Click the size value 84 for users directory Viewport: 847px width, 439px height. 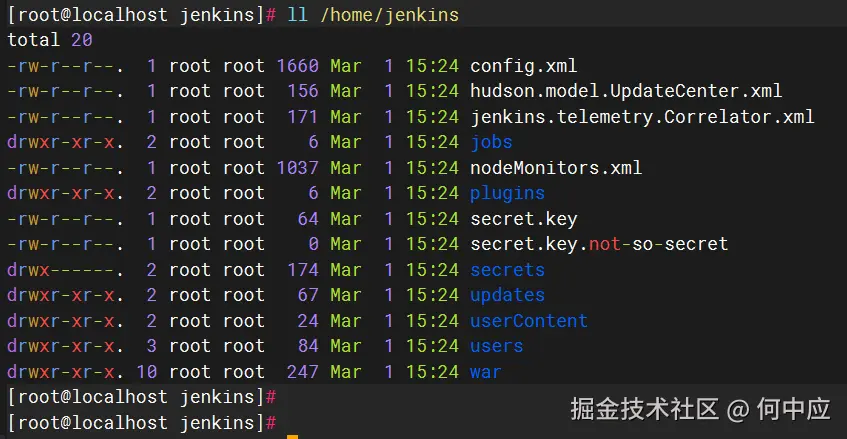(308, 346)
